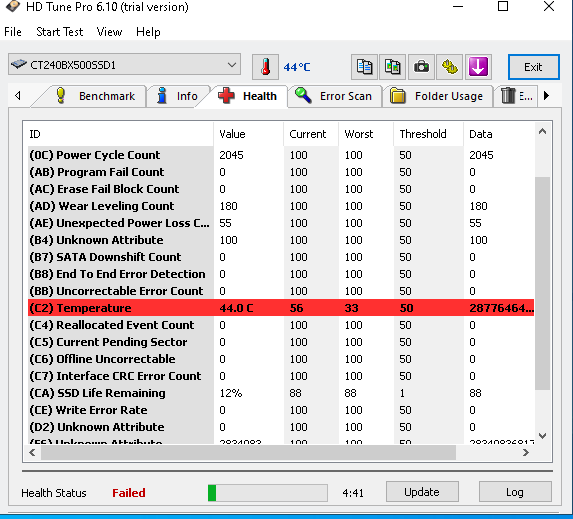Image resolution: width=573 pixels, height=519 pixels.
Task: Select the (C6) Offline Uncorrectable row
Action: coord(281,359)
